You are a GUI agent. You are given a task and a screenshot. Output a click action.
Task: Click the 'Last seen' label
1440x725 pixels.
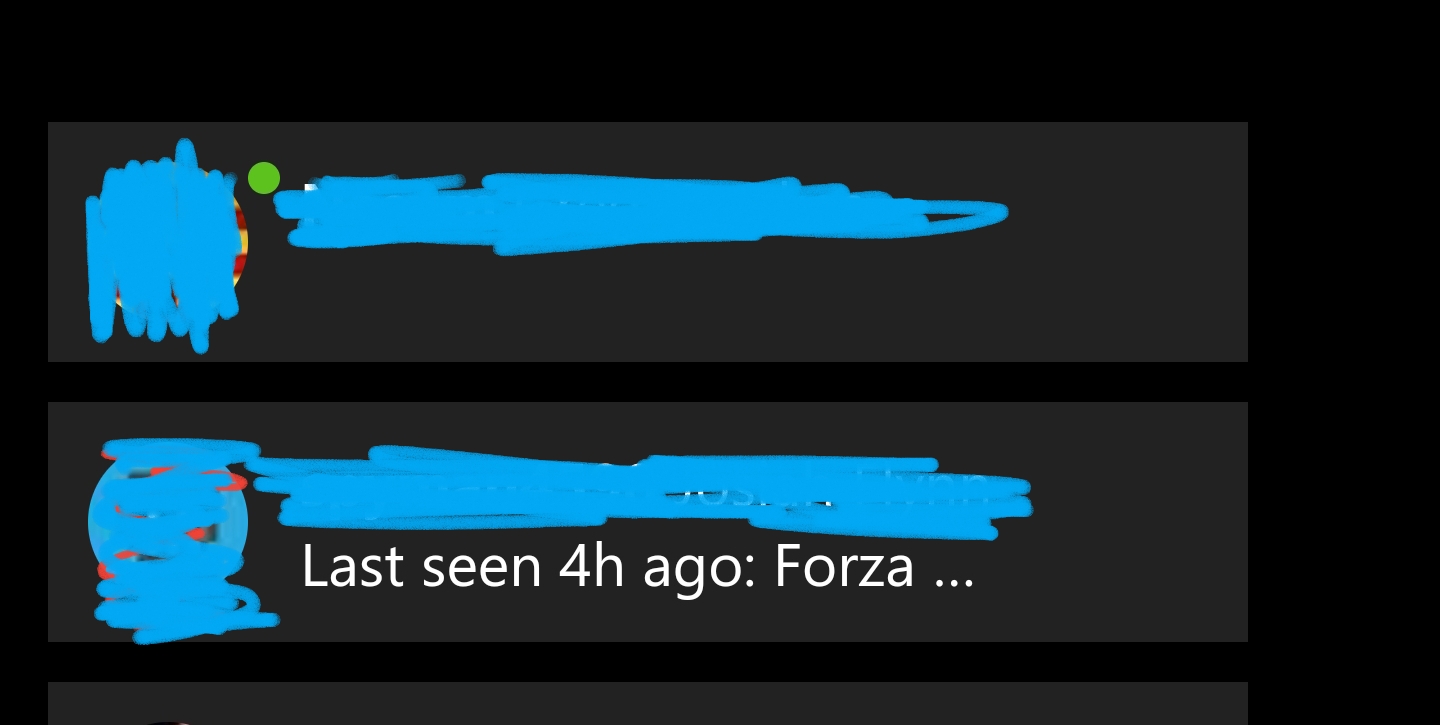pos(421,567)
